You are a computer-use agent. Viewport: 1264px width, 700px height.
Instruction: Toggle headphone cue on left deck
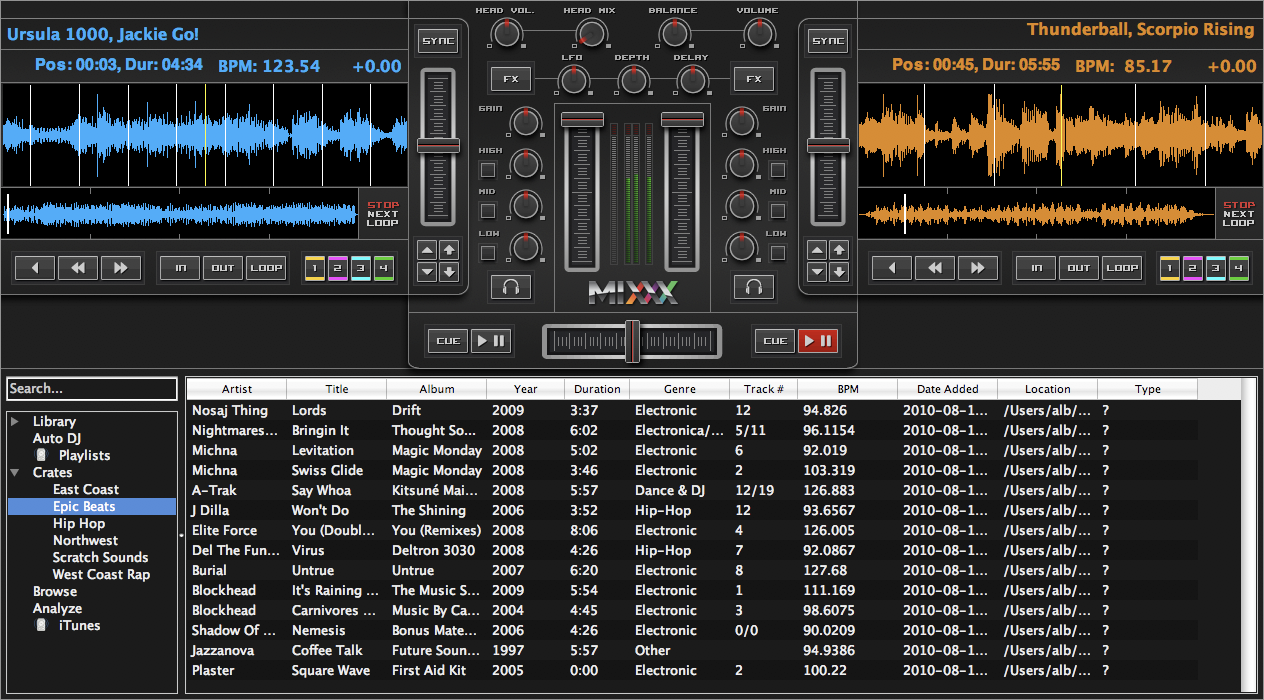coord(510,288)
